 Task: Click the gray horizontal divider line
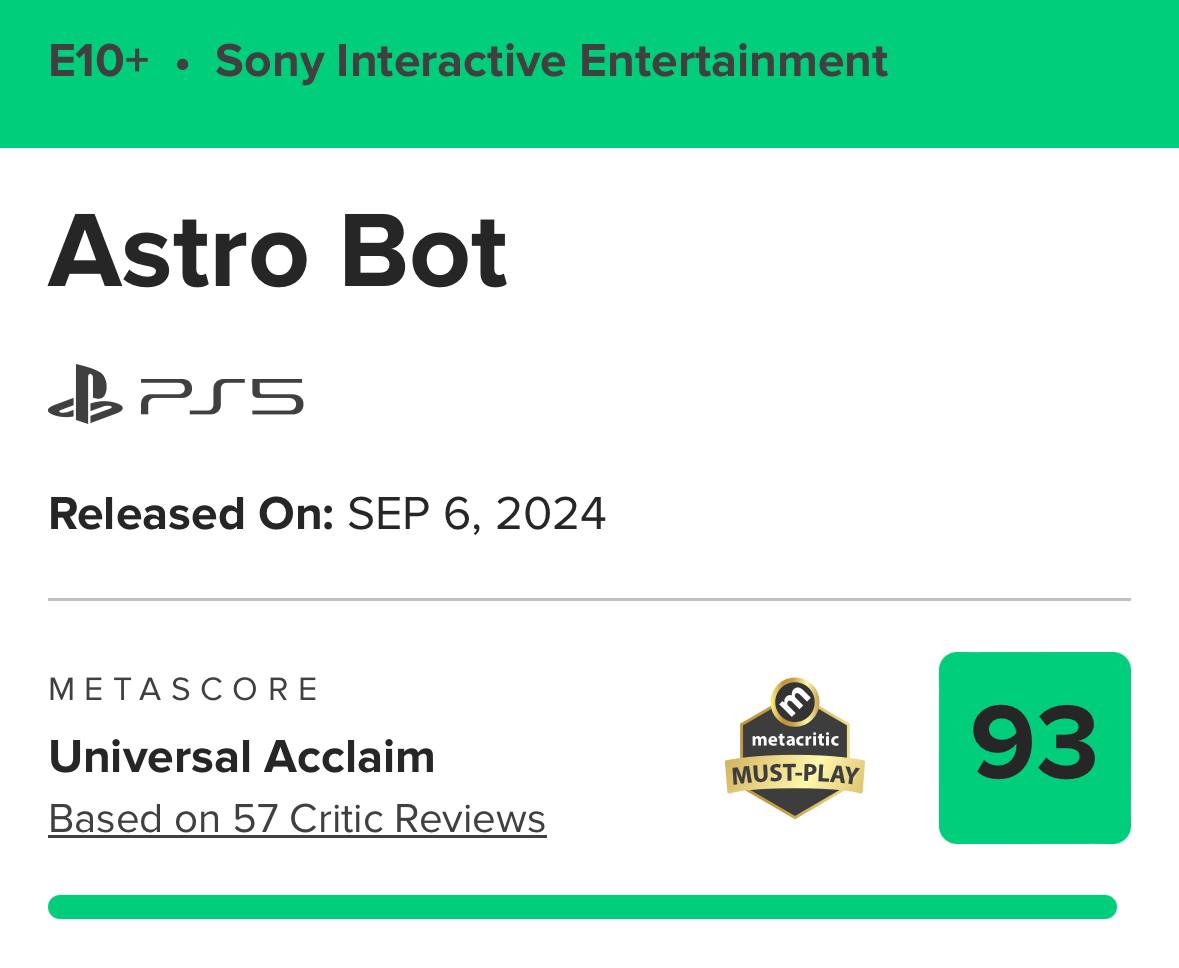589,599
